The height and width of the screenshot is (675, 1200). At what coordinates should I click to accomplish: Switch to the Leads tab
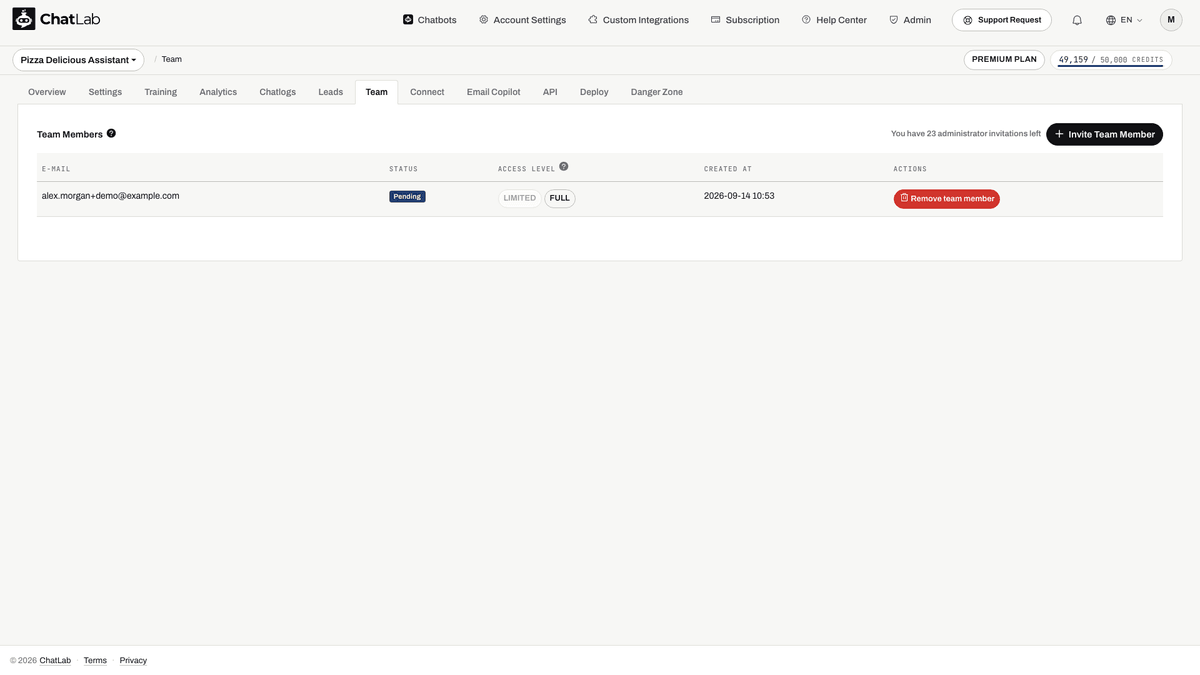pyautogui.click(x=330, y=92)
